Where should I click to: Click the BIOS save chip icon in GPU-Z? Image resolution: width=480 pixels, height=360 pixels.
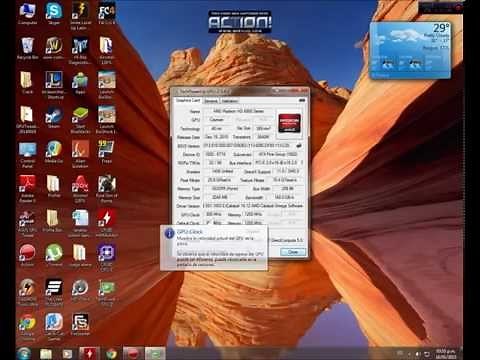[299, 146]
